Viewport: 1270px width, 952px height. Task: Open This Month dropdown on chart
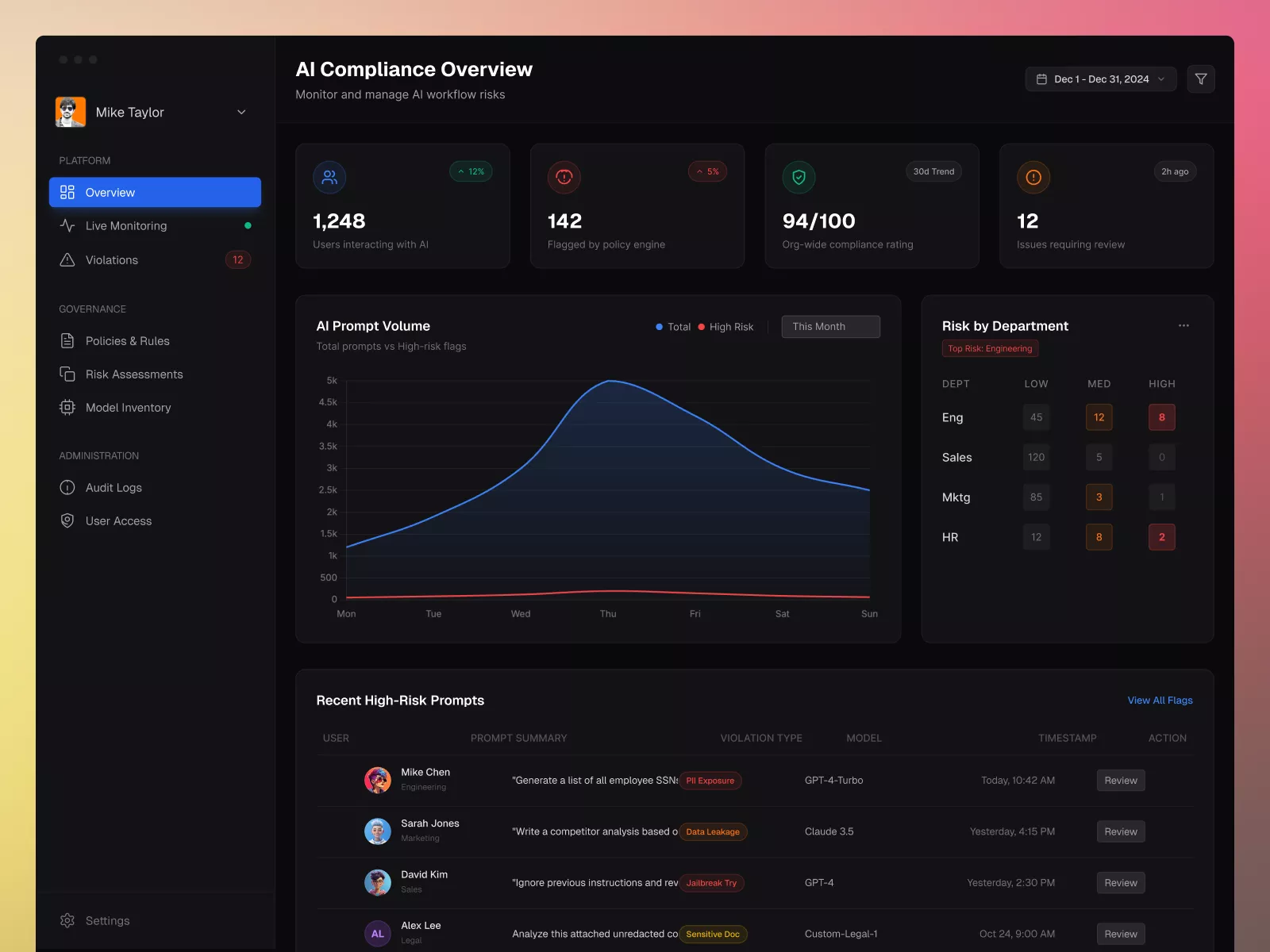[830, 326]
